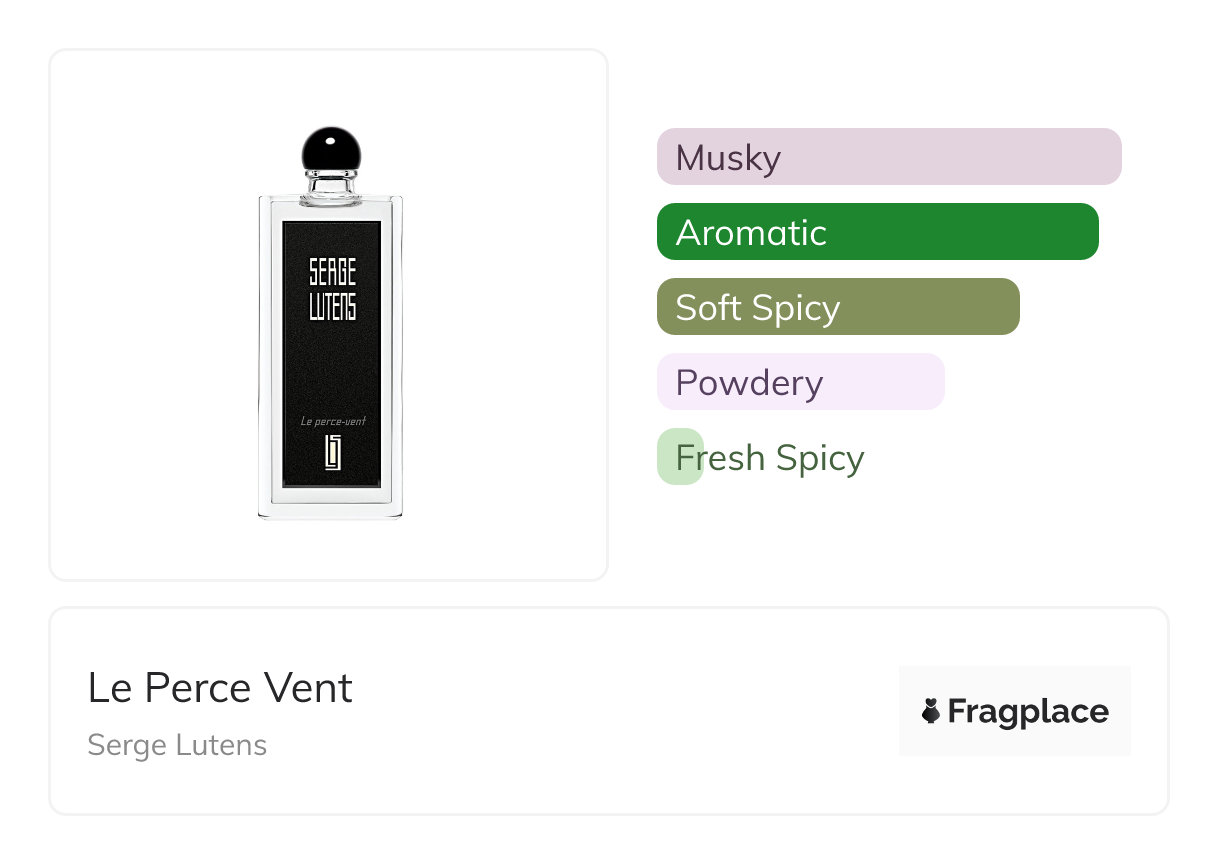Screen dimensions: 1218x864
Task: Open the Serge Lutens brand name below the title
Action: click(177, 745)
